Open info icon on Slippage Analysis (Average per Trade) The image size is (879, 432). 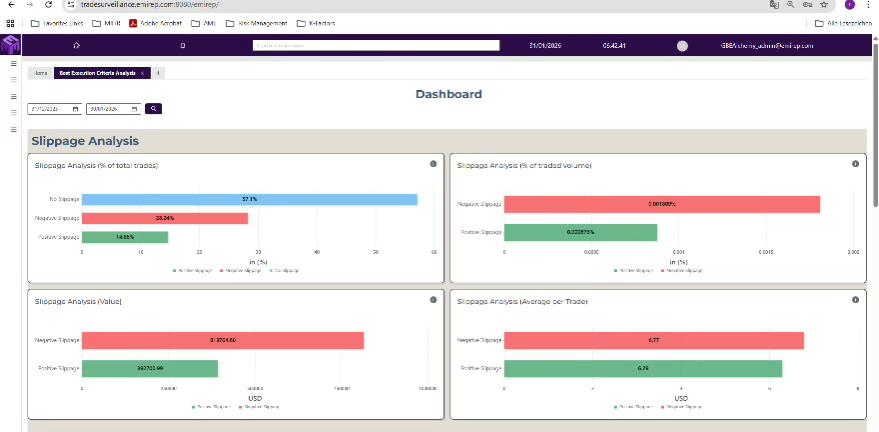pyautogui.click(x=855, y=299)
